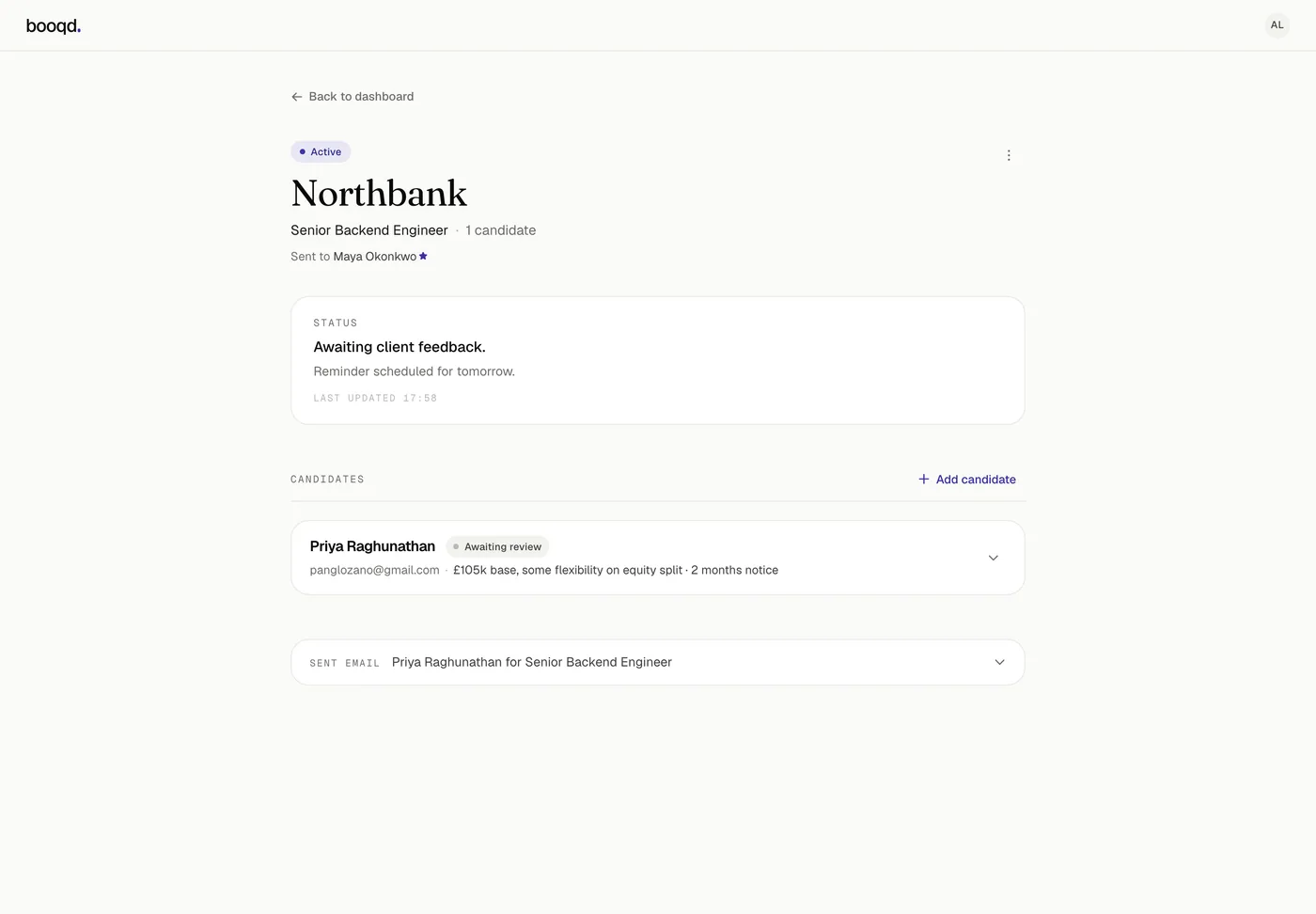Click the Senior Backend Engineer role text
The image size is (1316, 914).
pos(369,230)
